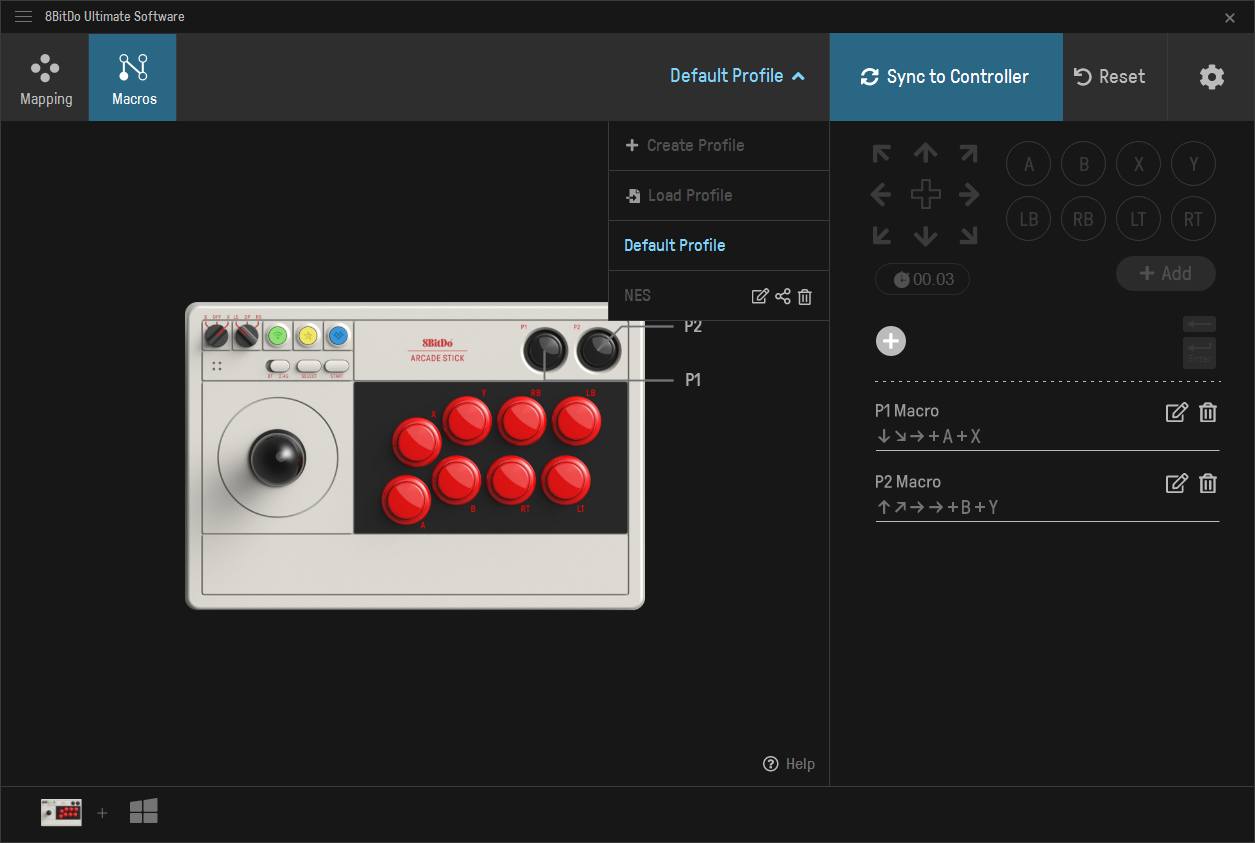Select the LB button circle
The width and height of the screenshot is (1255, 843).
(x=1029, y=219)
